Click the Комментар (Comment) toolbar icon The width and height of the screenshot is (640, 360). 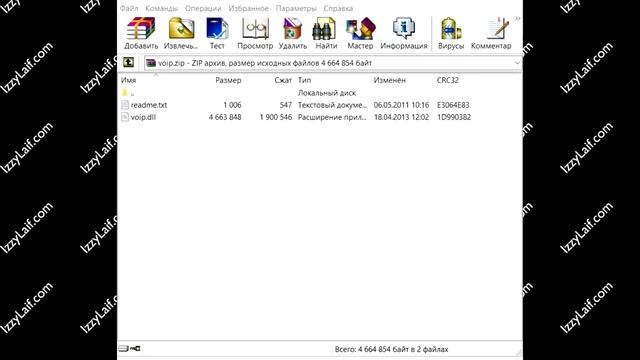[497, 29]
